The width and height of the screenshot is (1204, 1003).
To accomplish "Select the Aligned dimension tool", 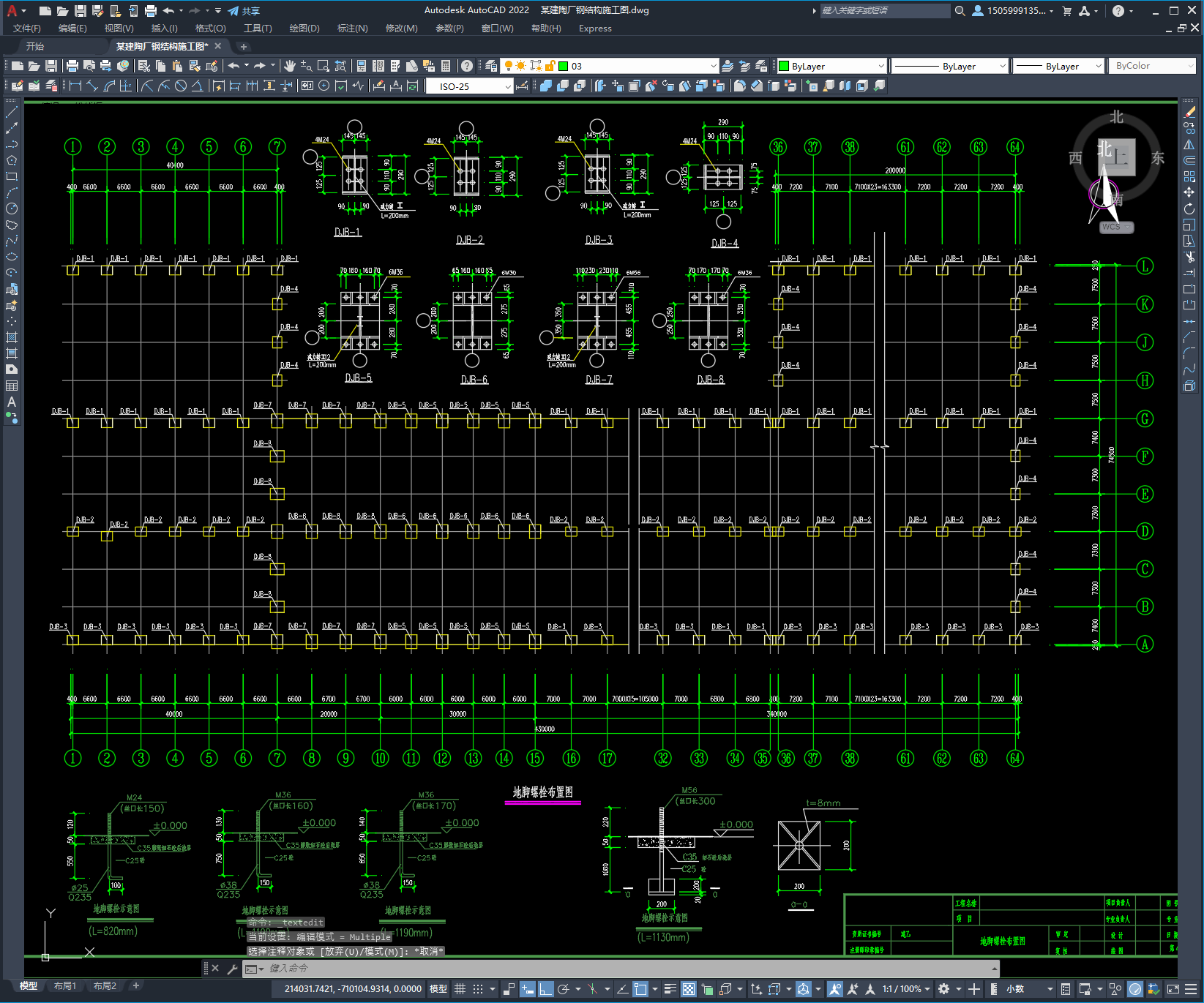I will [92, 86].
